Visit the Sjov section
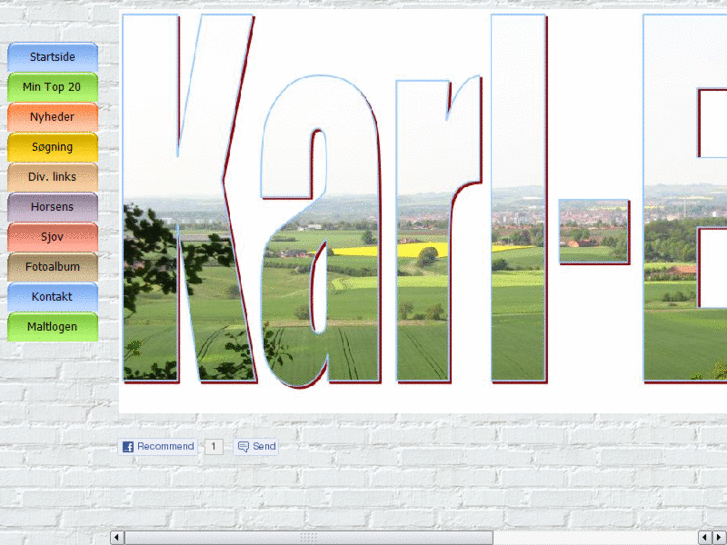The height and width of the screenshot is (545, 727). (52, 237)
